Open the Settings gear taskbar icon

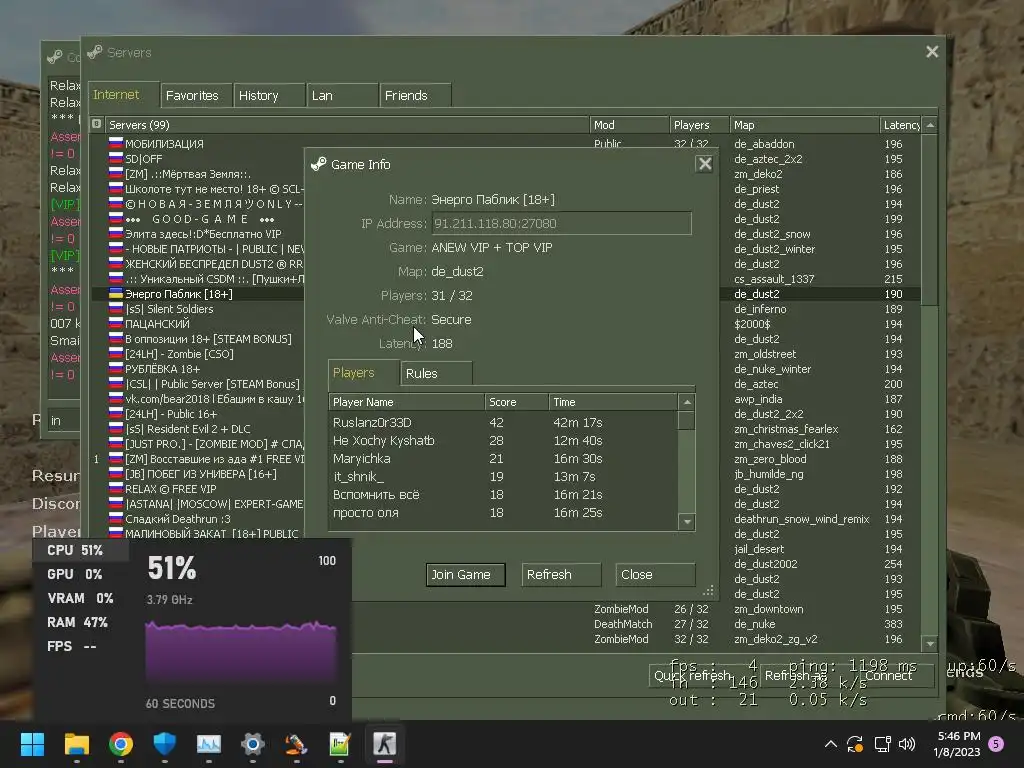click(253, 744)
